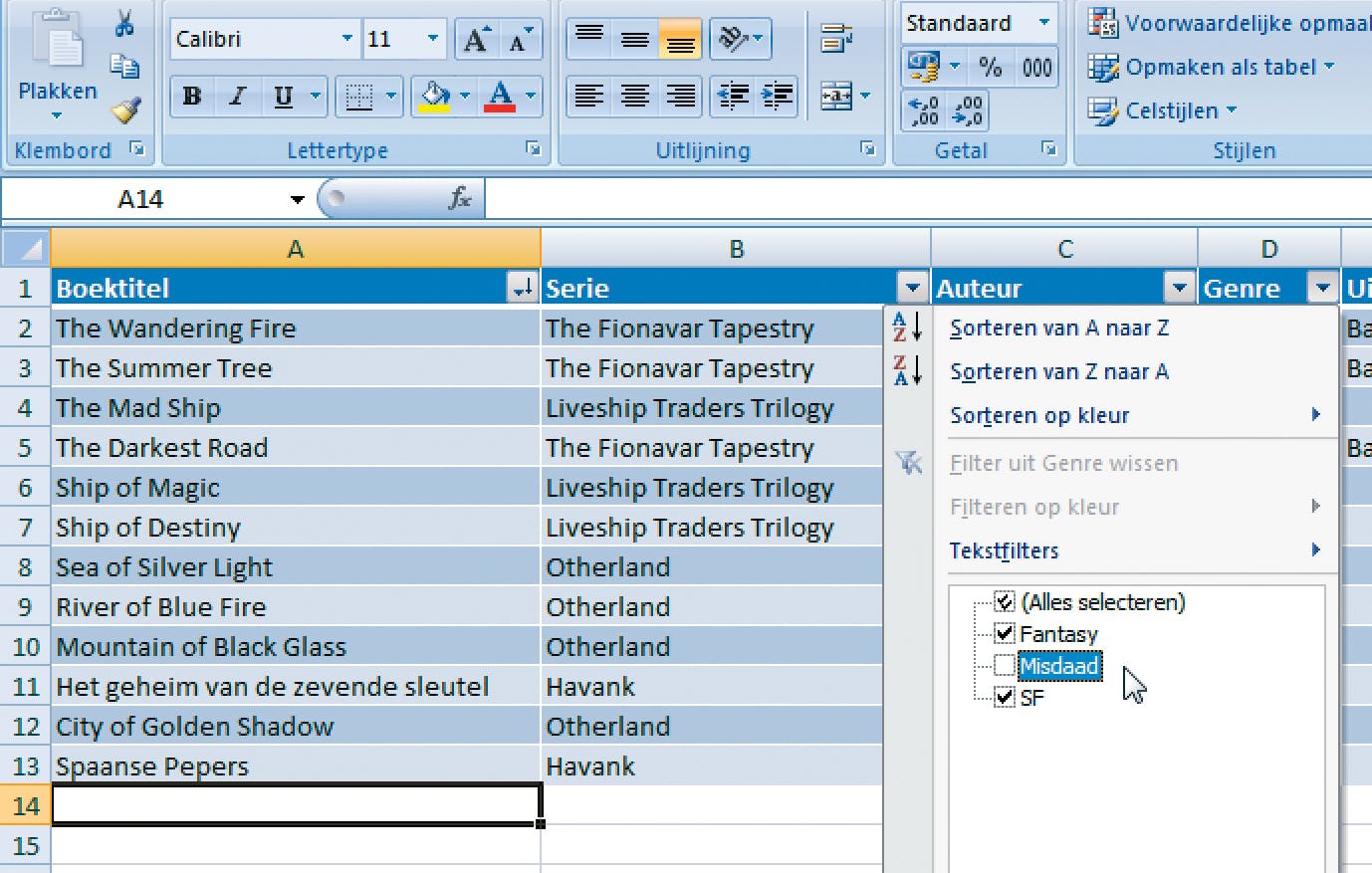Open the Boektitel column filter dropdown
This screenshot has height=873, width=1372.
[x=523, y=289]
